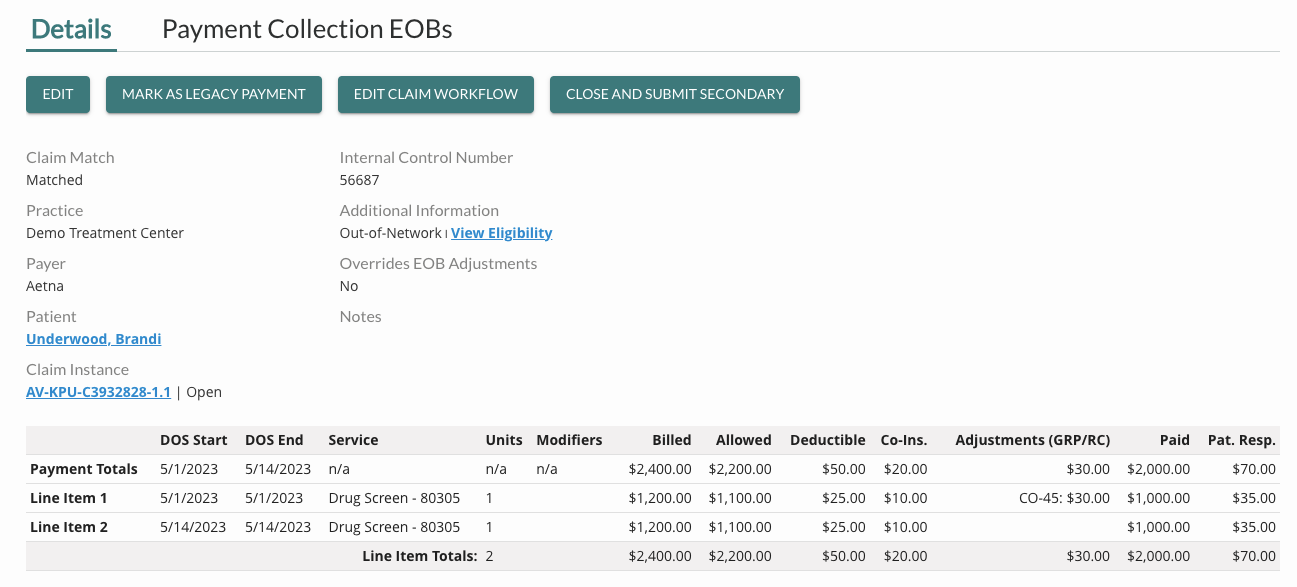1297x587 pixels.
Task: Click the Pat. Resp. column header
Action: tap(1241, 440)
